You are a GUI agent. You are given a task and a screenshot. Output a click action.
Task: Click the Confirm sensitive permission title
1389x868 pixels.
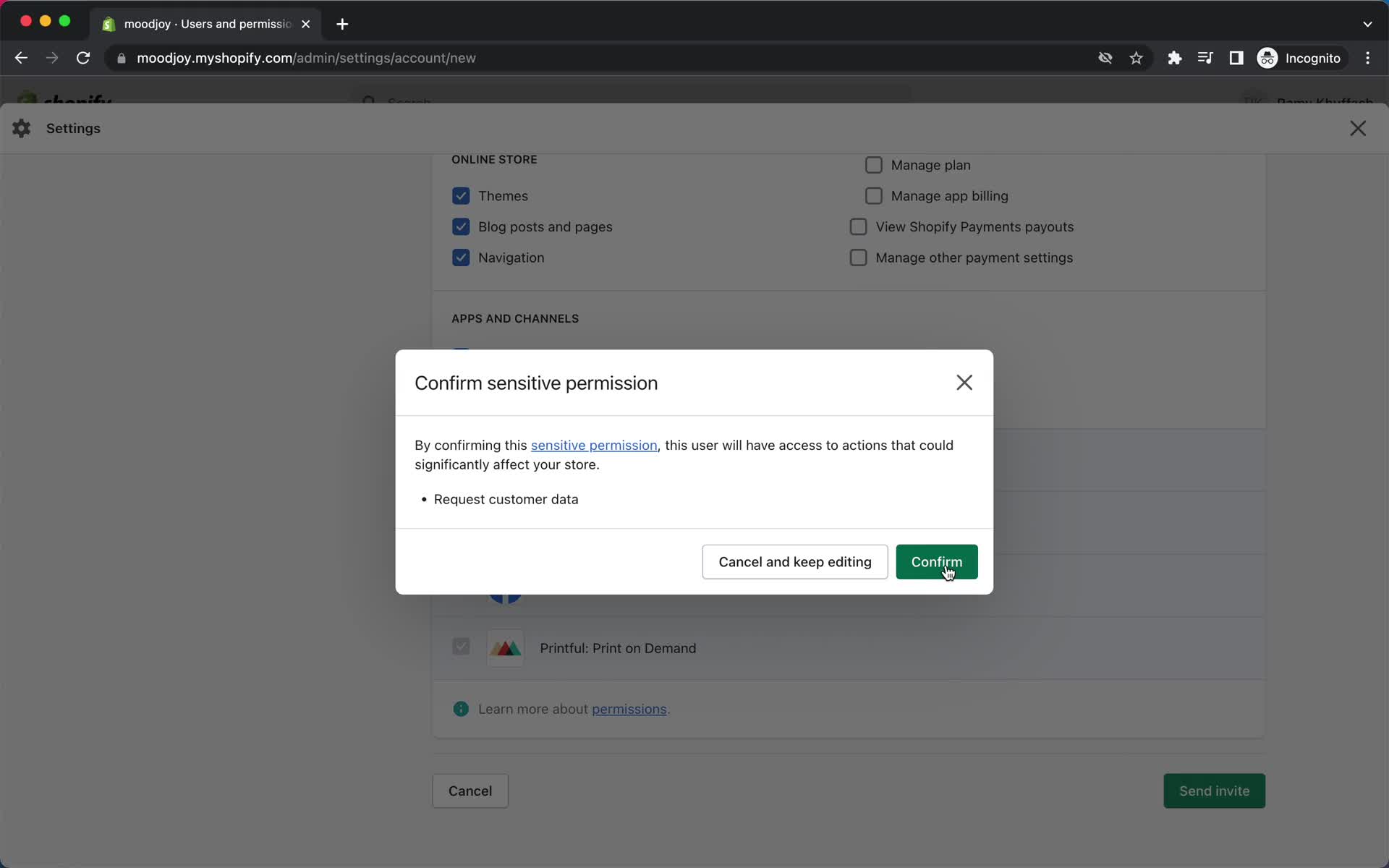pyautogui.click(x=536, y=383)
